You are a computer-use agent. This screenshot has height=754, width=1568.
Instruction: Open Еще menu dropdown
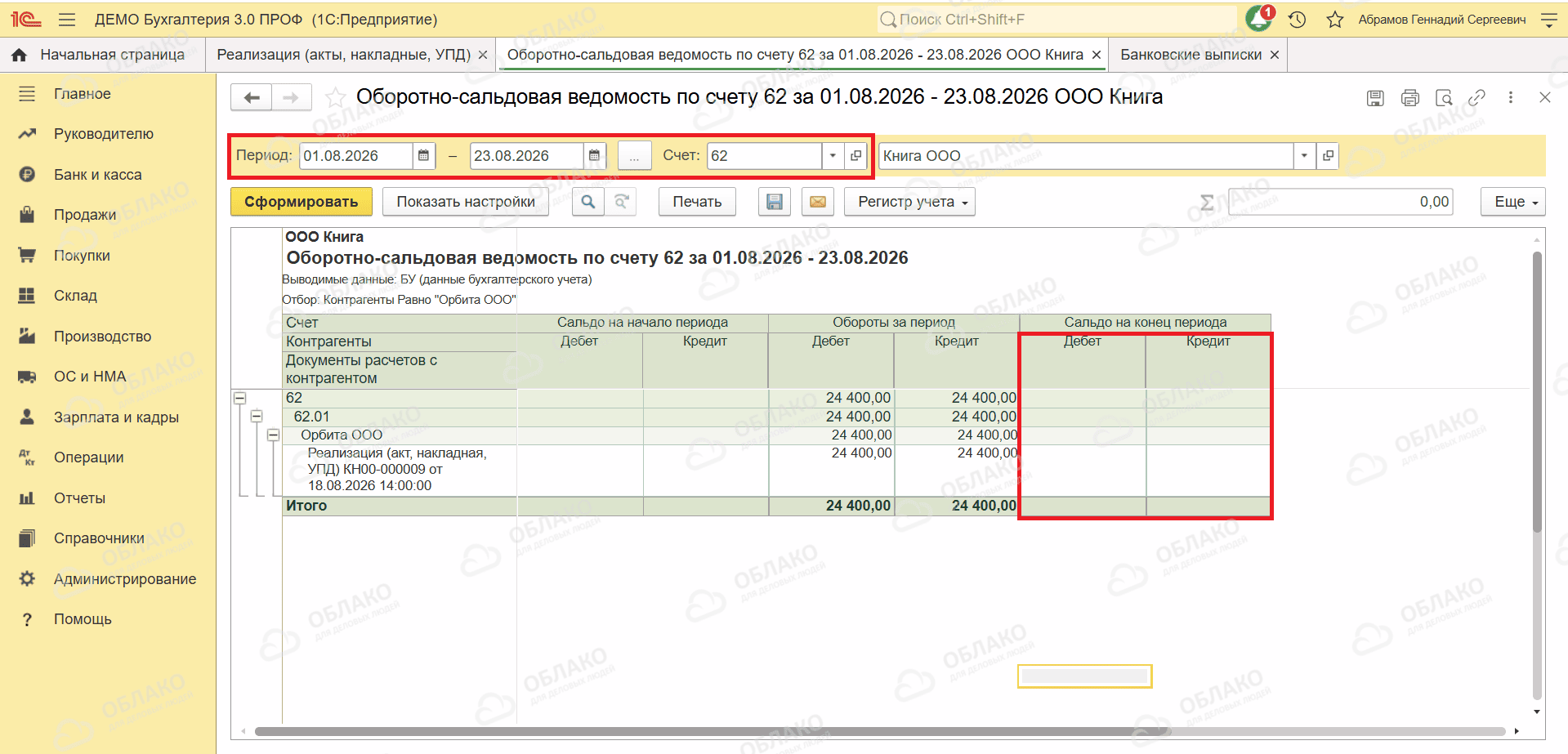pyautogui.click(x=1512, y=202)
